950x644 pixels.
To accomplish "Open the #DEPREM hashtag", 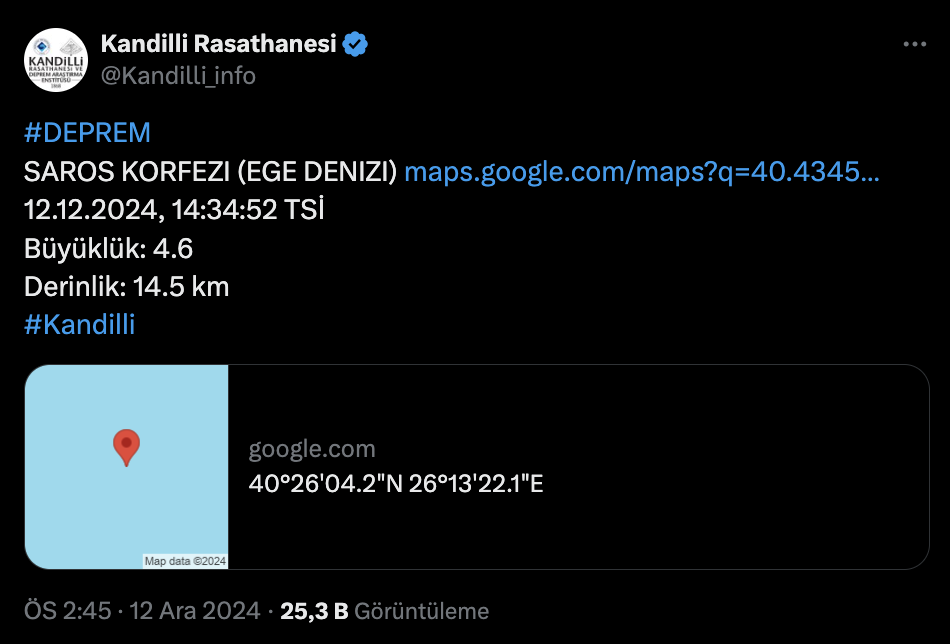I will tap(87, 133).
